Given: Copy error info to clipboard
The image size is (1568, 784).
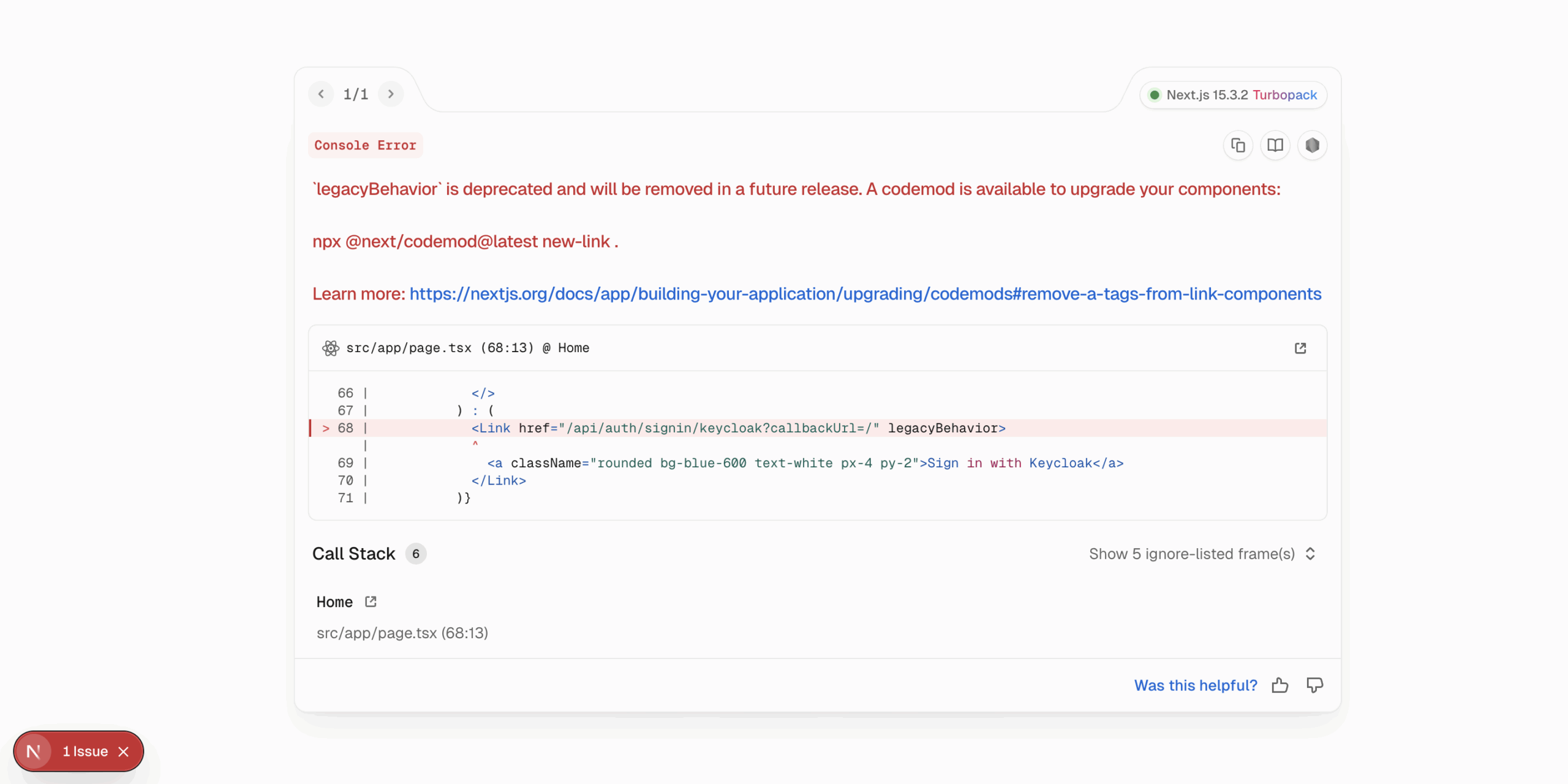Looking at the screenshot, I should 1238,145.
